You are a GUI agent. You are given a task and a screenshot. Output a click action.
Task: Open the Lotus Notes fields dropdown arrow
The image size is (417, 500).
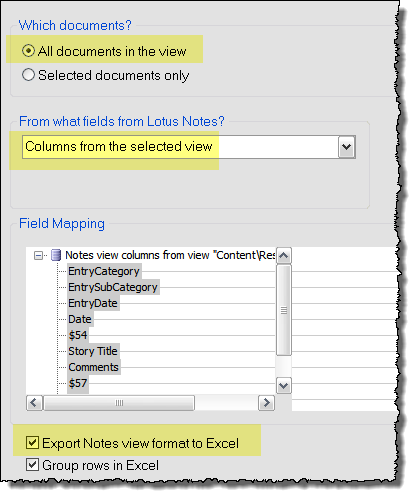(347, 147)
